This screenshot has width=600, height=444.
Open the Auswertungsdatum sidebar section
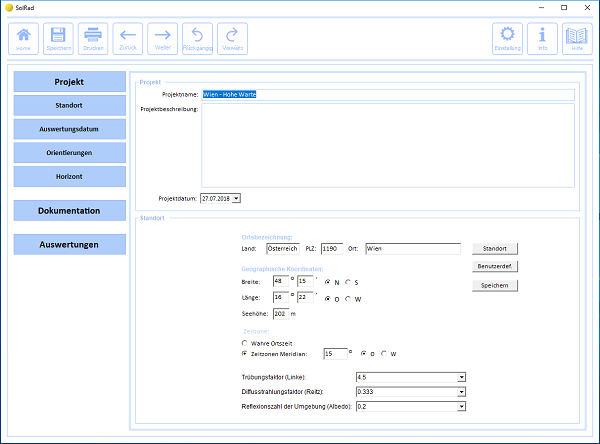click(x=69, y=129)
